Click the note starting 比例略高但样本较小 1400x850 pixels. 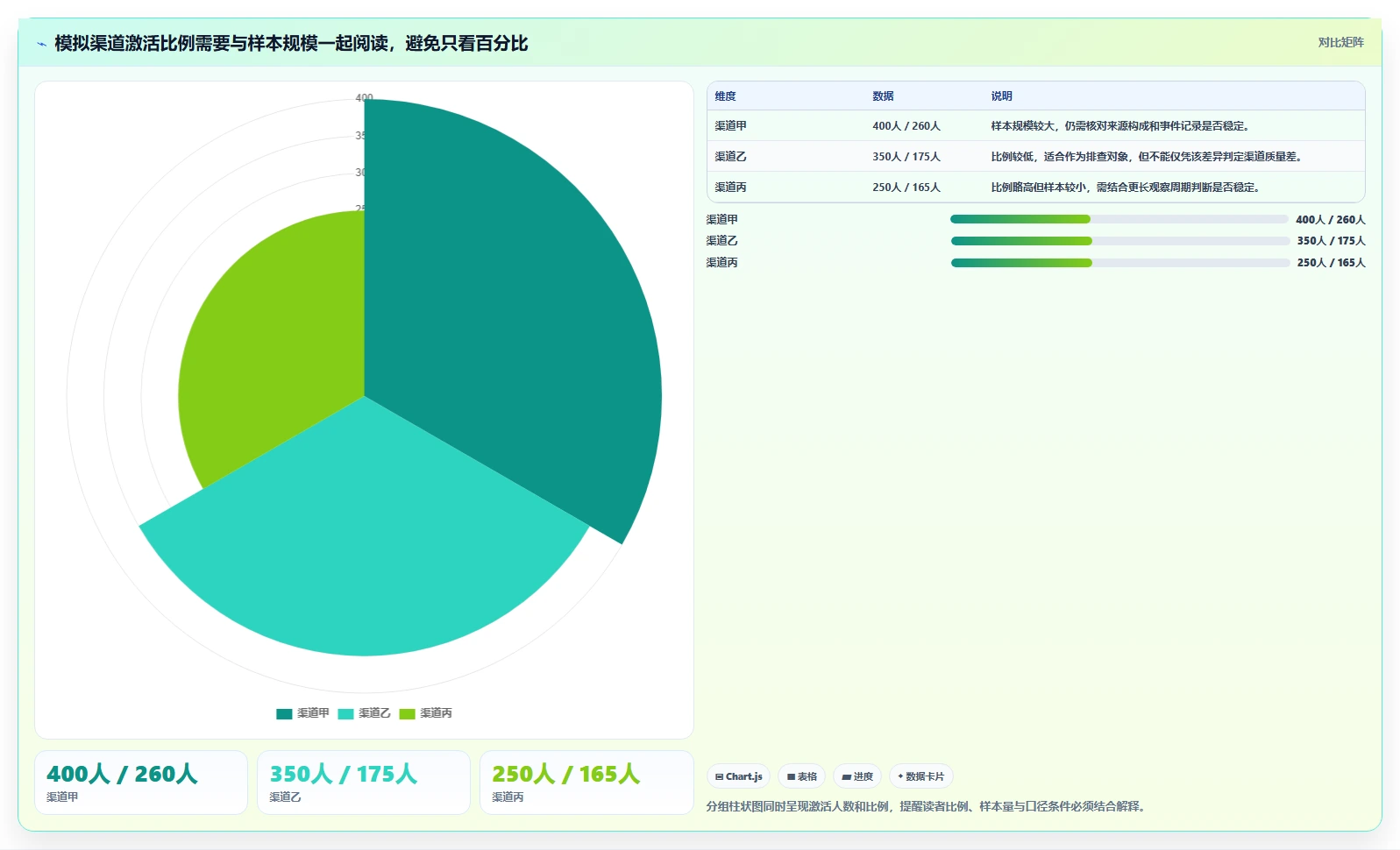1126,188
